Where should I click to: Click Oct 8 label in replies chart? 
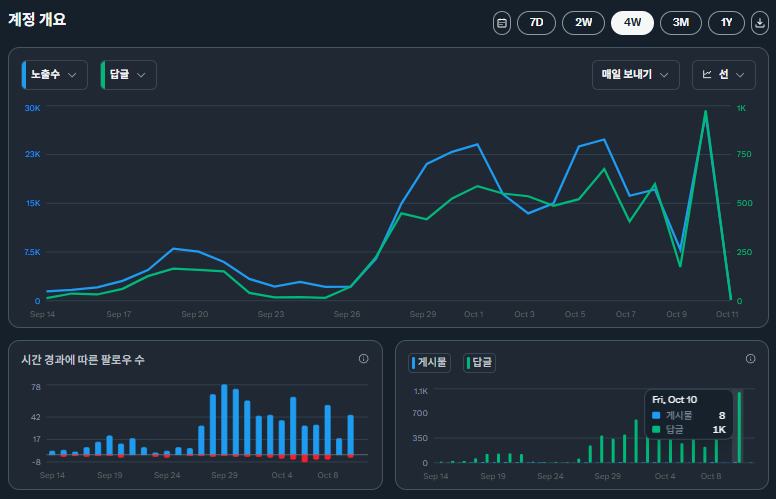(x=711, y=476)
